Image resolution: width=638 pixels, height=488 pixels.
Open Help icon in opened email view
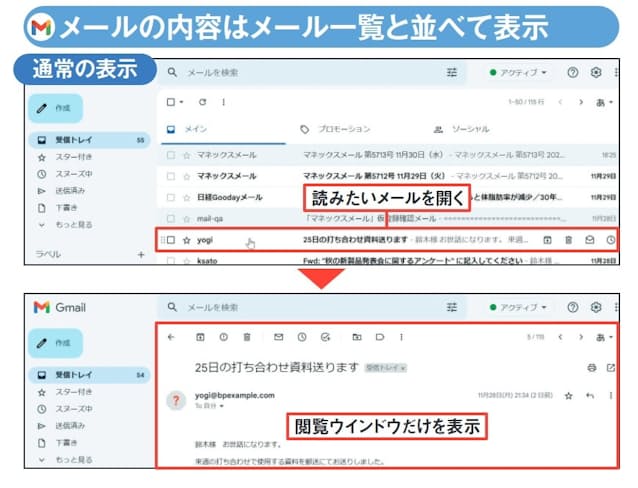572,307
